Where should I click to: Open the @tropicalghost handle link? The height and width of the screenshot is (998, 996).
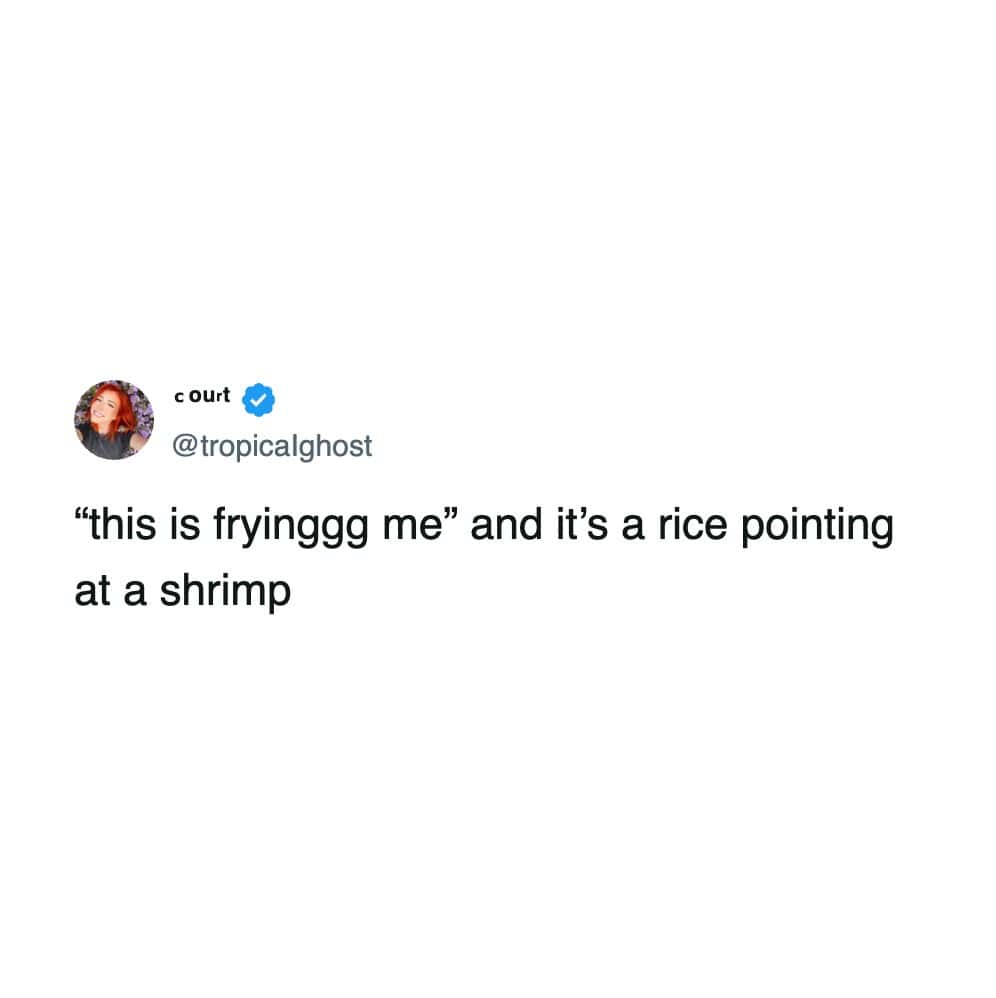(272, 446)
